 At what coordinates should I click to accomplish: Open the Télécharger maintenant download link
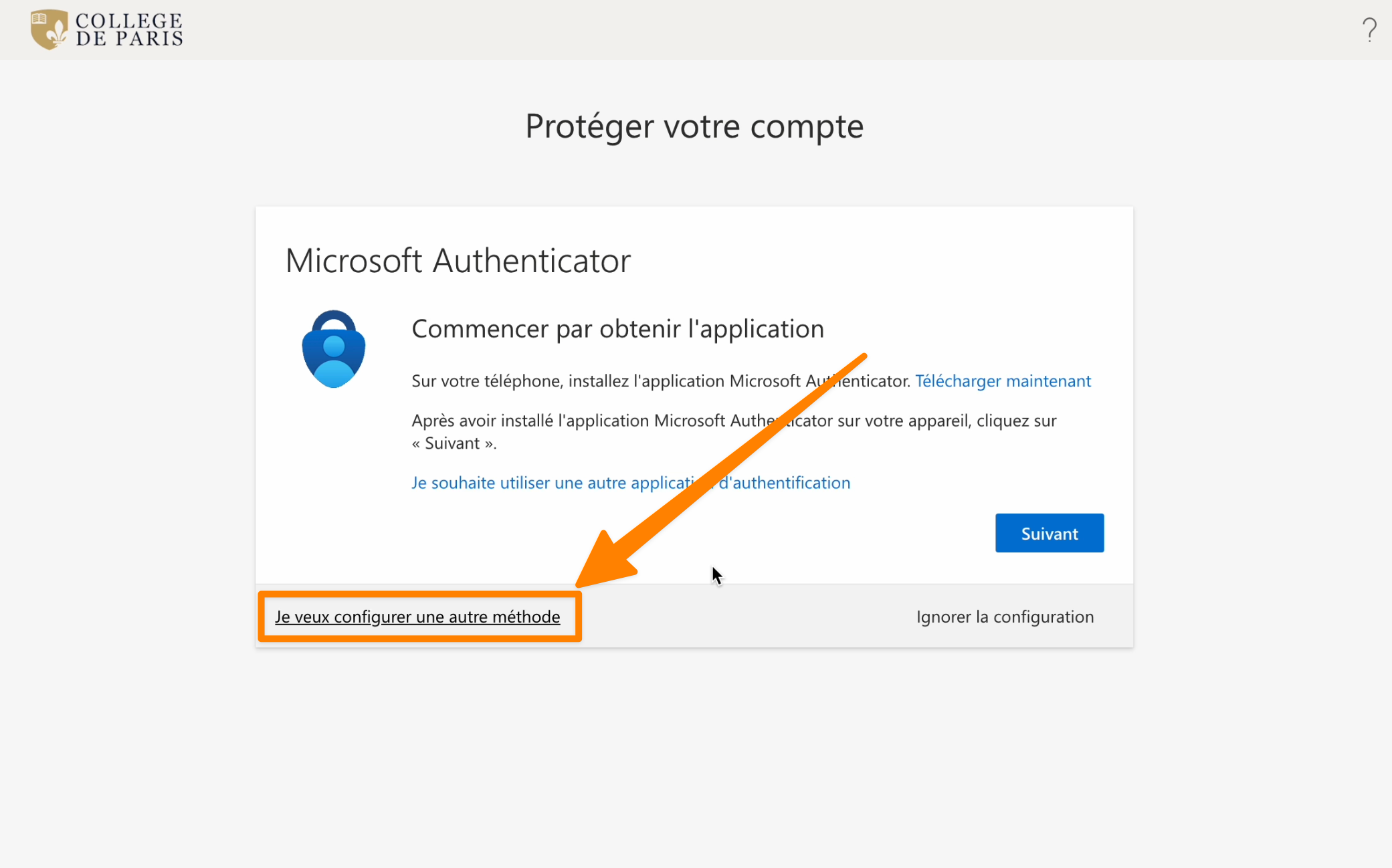point(1003,381)
